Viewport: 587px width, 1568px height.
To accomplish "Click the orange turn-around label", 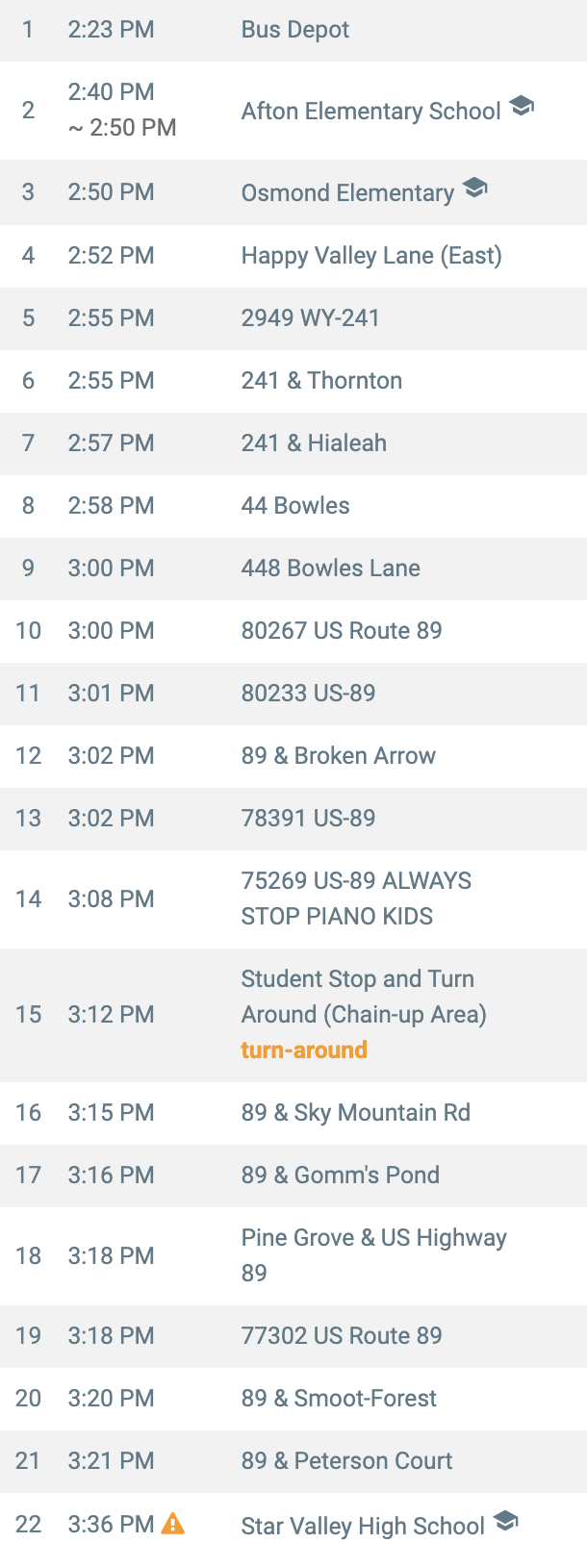I will pos(304,1050).
